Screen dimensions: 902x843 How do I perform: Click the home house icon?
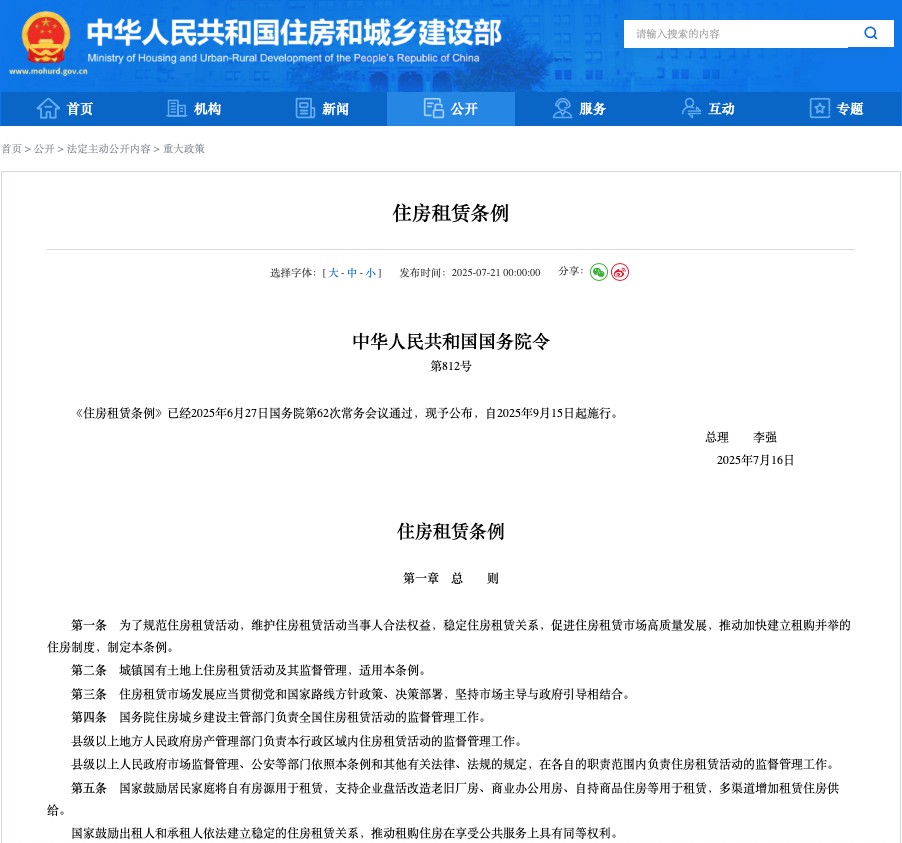[48, 108]
